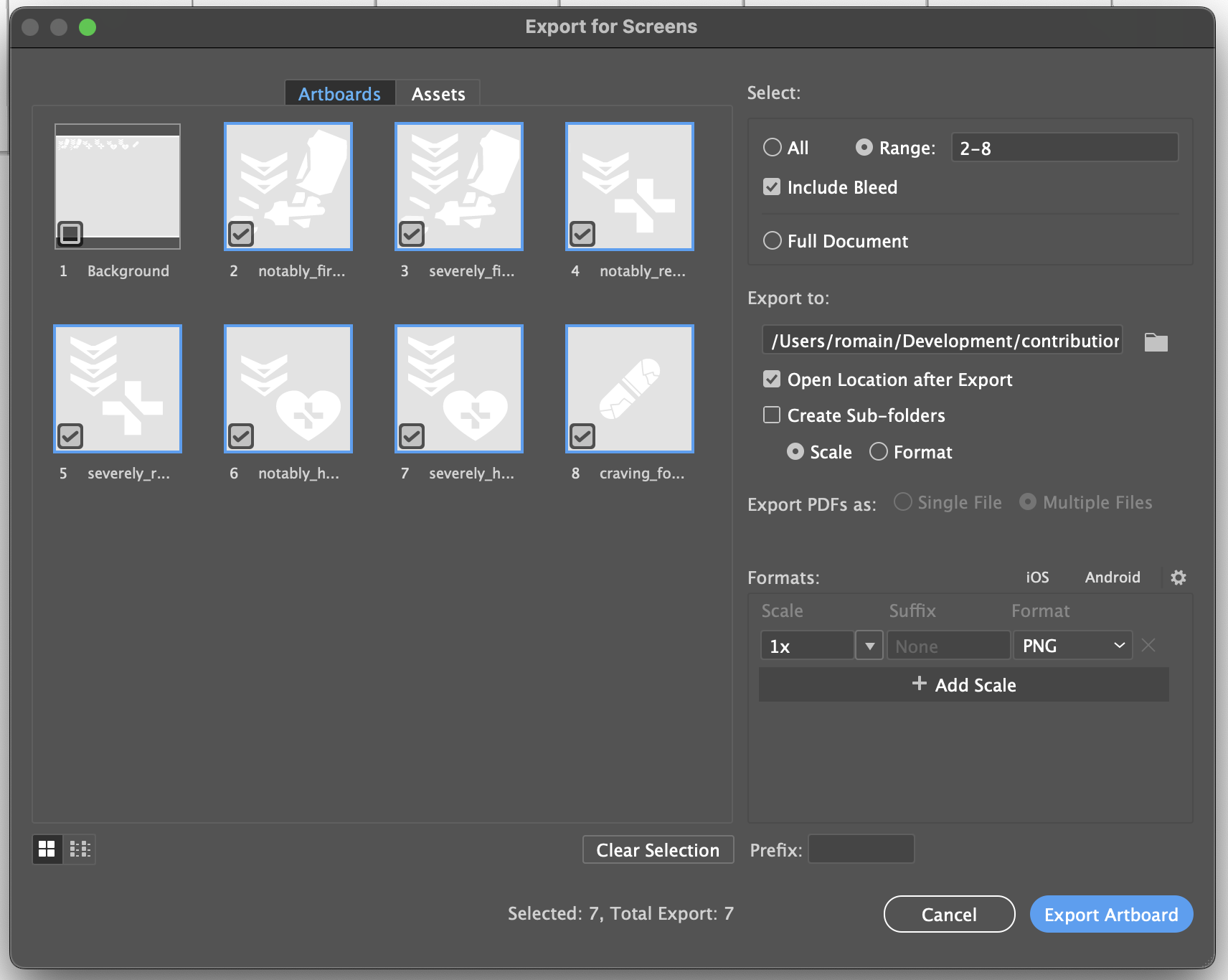Check the Background artboard checkbox
Screen dimensions: 1228x980
pyautogui.click(x=70, y=233)
